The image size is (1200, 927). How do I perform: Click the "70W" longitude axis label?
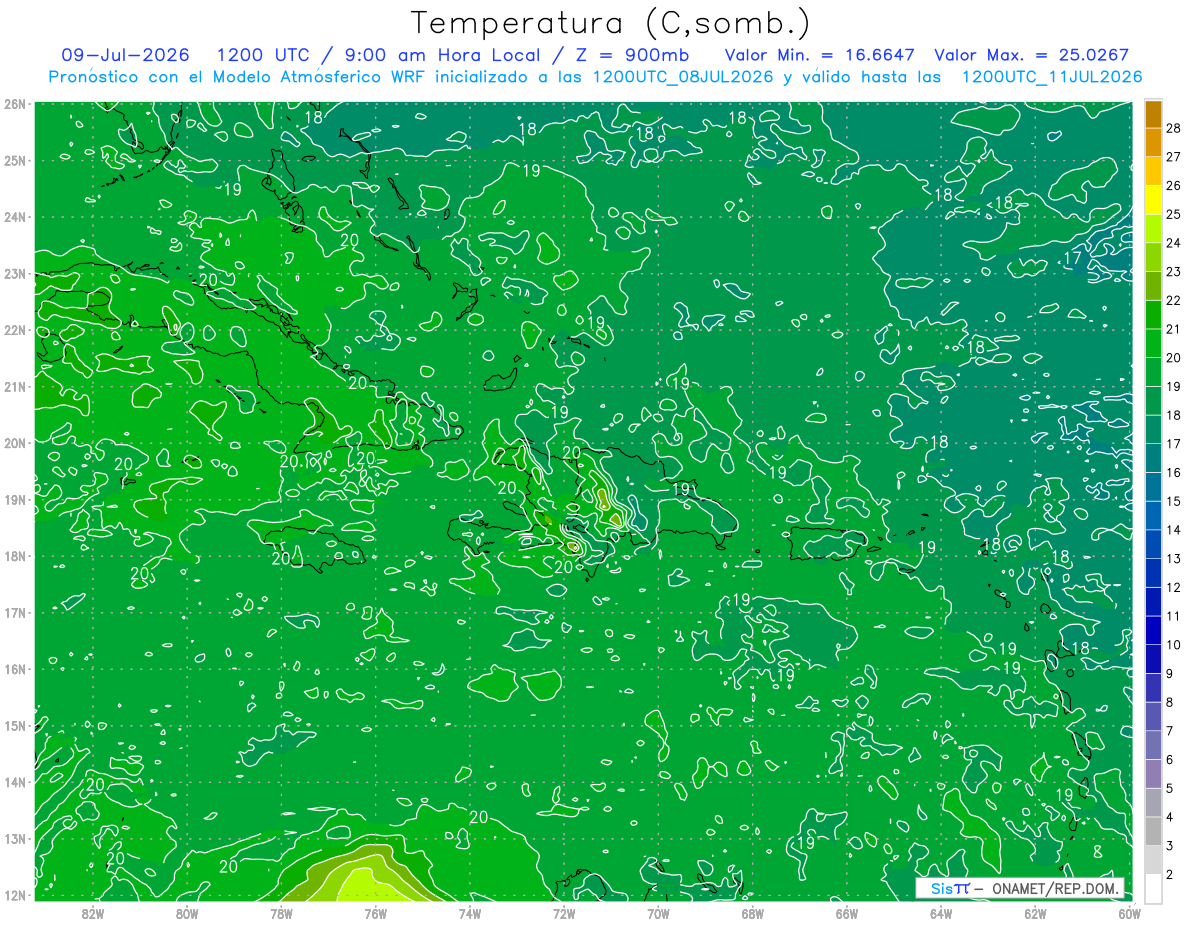coord(658,912)
